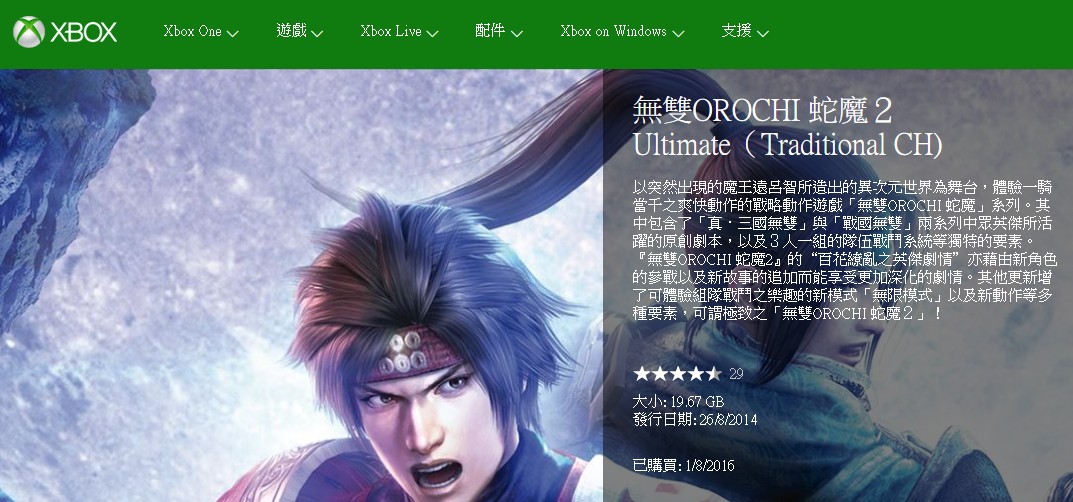The height and width of the screenshot is (502, 1073).
Task: Expand the chevron beside Xbox Live
Action: pyautogui.click(x=432, y=33)
